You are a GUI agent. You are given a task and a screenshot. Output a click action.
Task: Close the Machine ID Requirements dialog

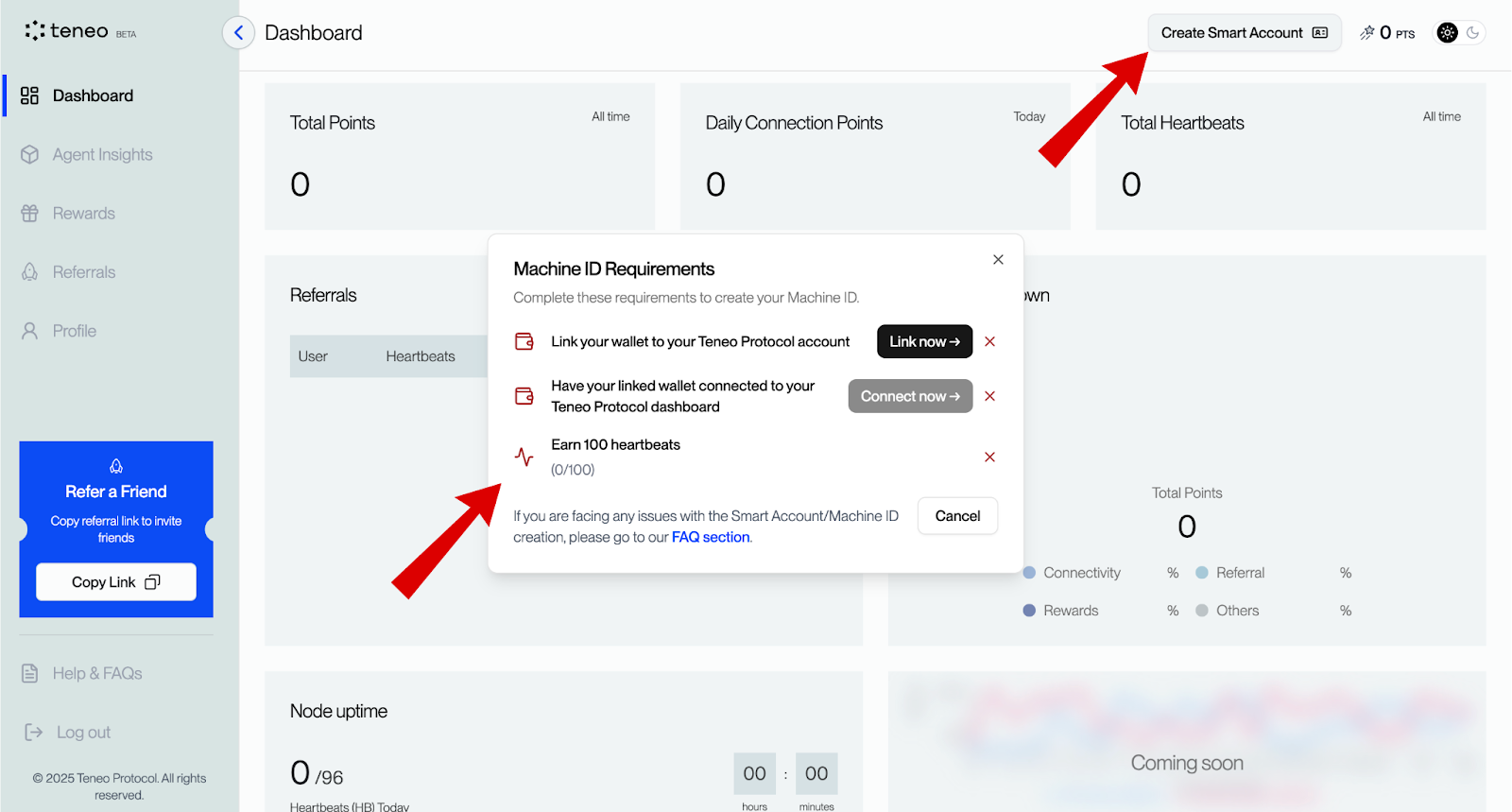coord(998,259)
